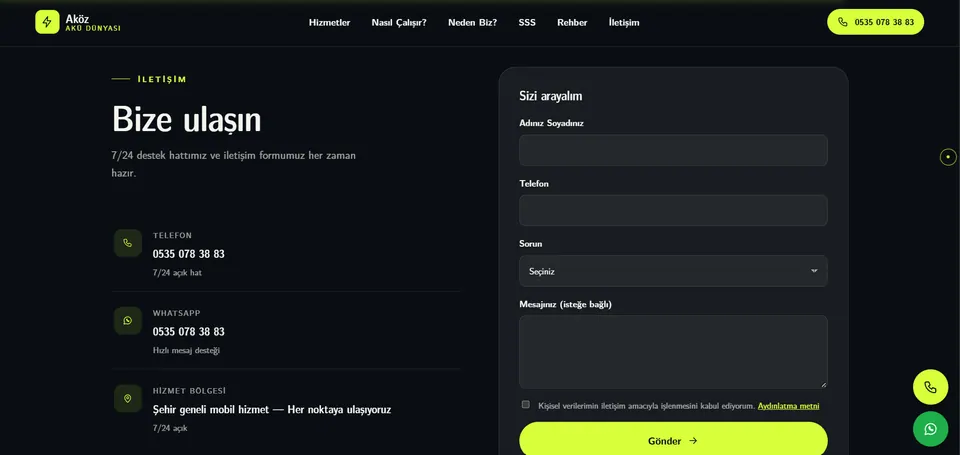This screenshot has height=455, width=960.
Task: Click the '7/24 açık hat' text
Action: [x=177, y=273]
